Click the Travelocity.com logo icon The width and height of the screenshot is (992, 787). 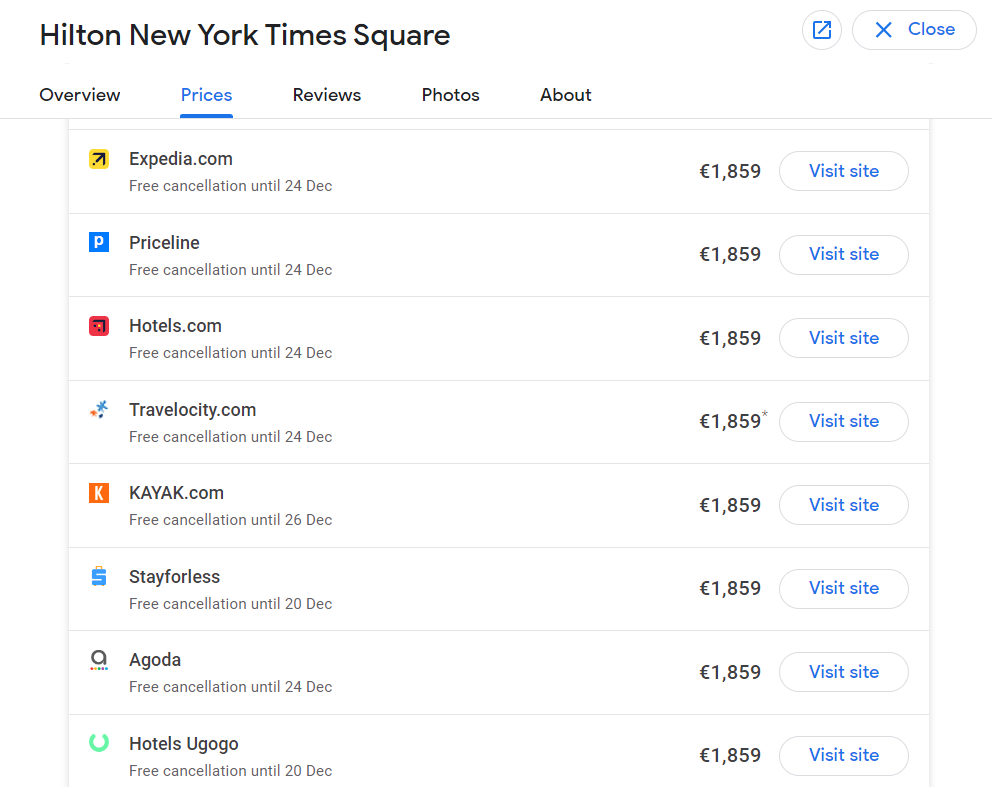tap(99, 409)
